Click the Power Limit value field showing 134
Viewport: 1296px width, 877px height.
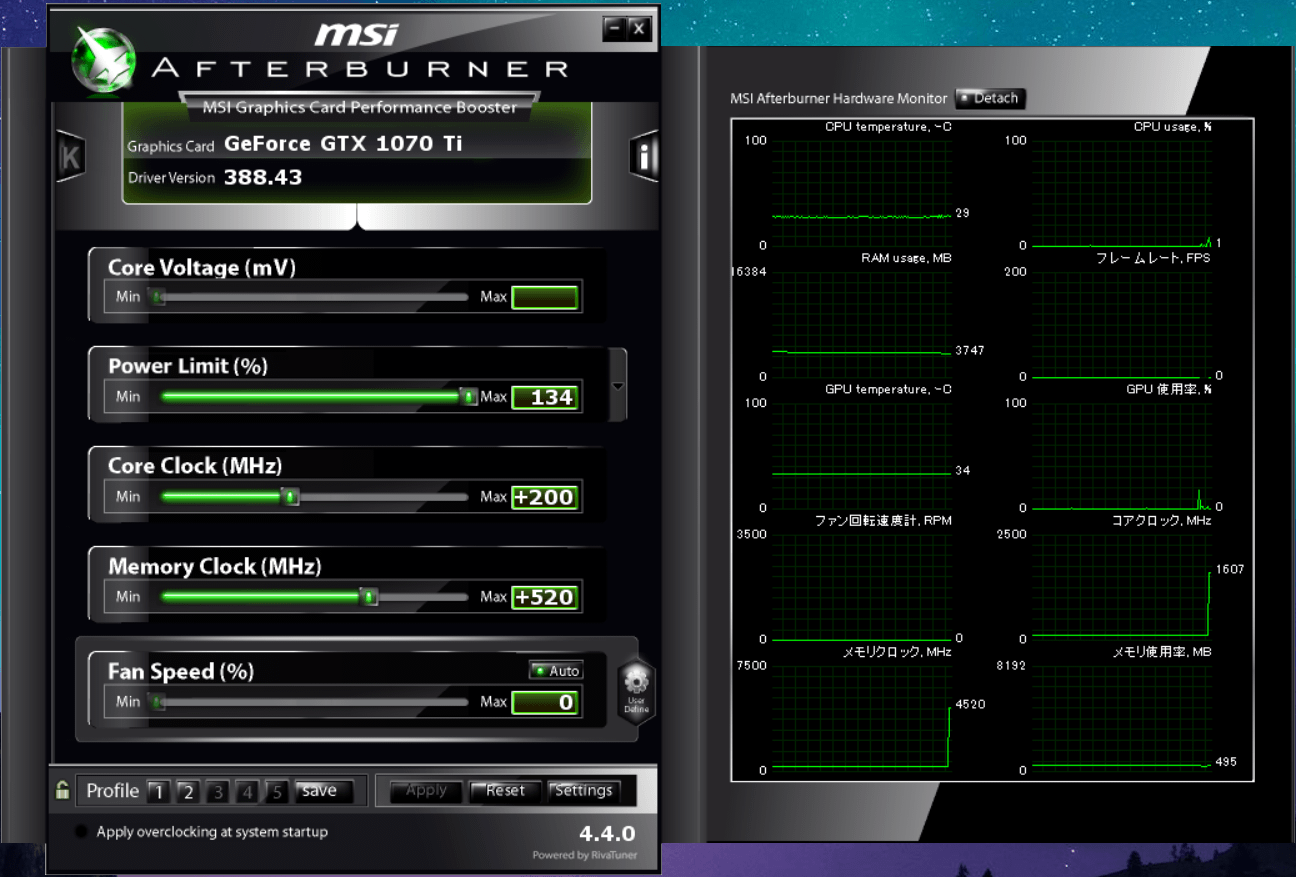coord(545,397)
